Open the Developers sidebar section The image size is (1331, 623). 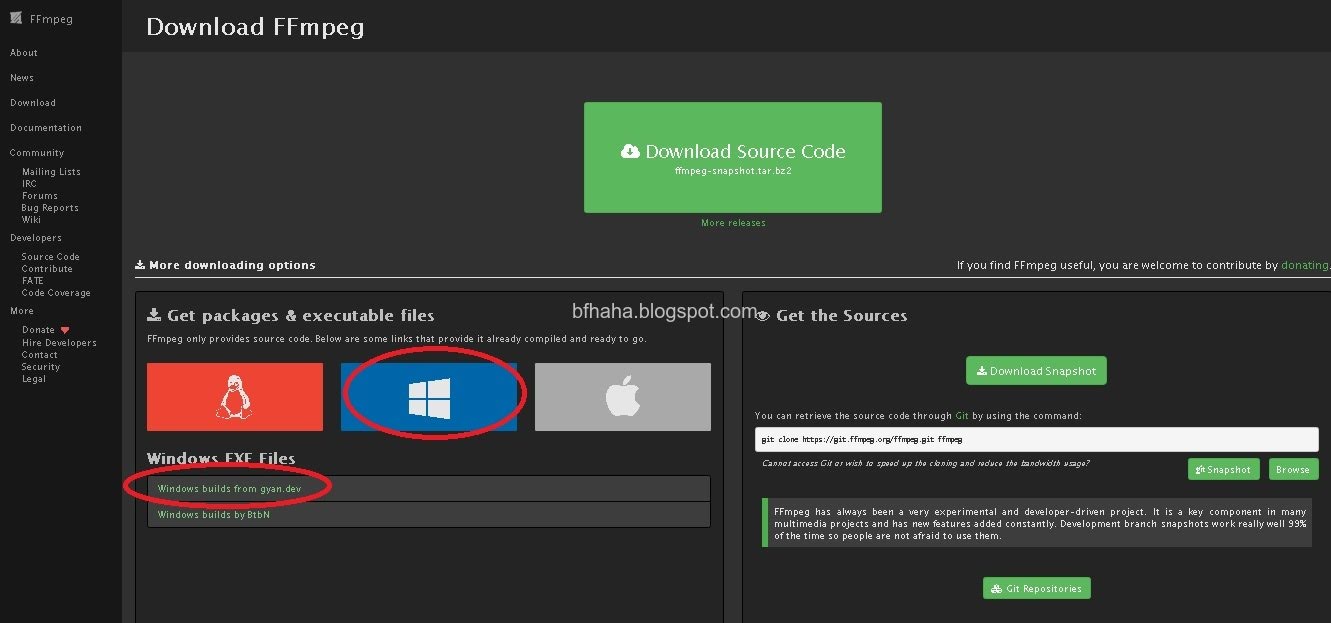coord(36,238)
